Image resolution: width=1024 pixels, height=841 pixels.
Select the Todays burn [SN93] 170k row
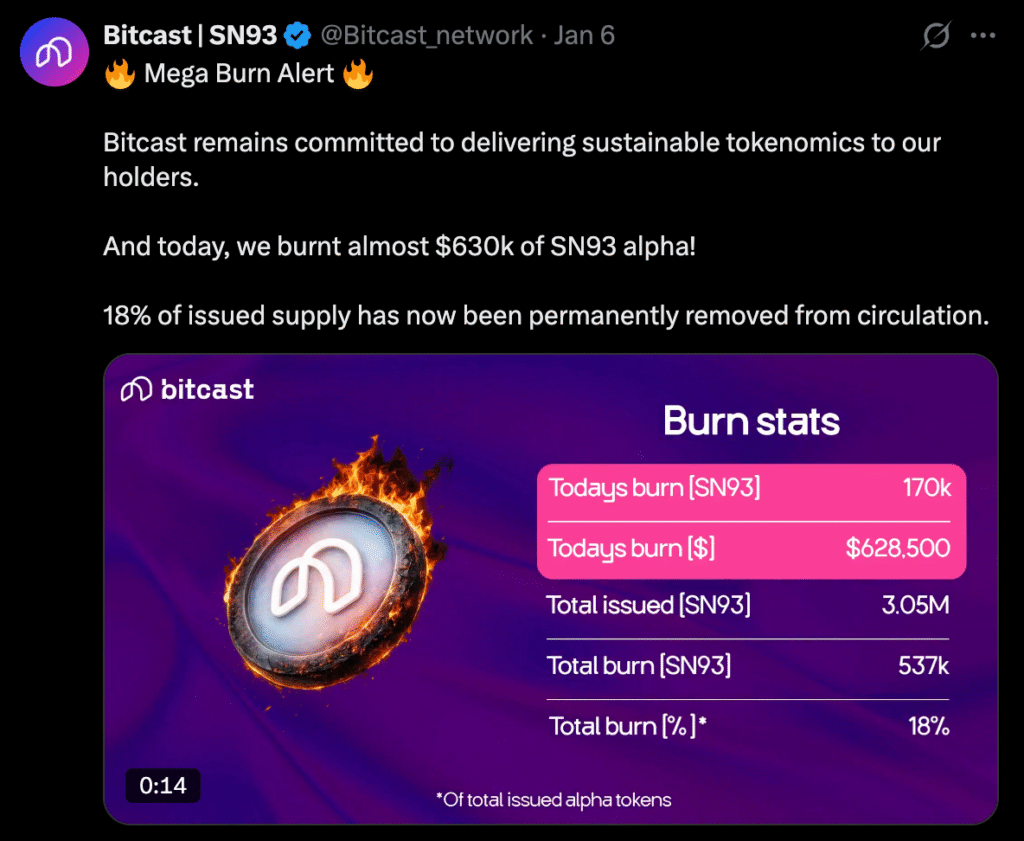pyautogui.click(x=749, y=489)
